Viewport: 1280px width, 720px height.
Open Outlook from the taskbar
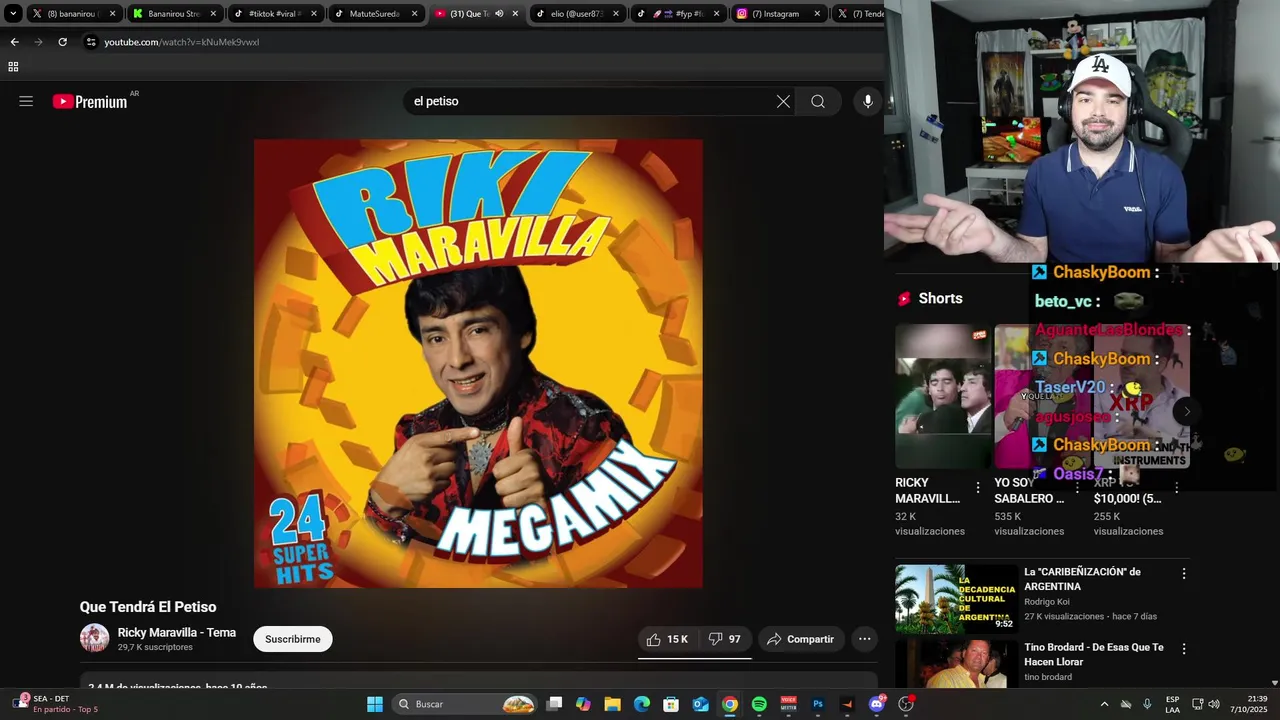coord(701,704)
